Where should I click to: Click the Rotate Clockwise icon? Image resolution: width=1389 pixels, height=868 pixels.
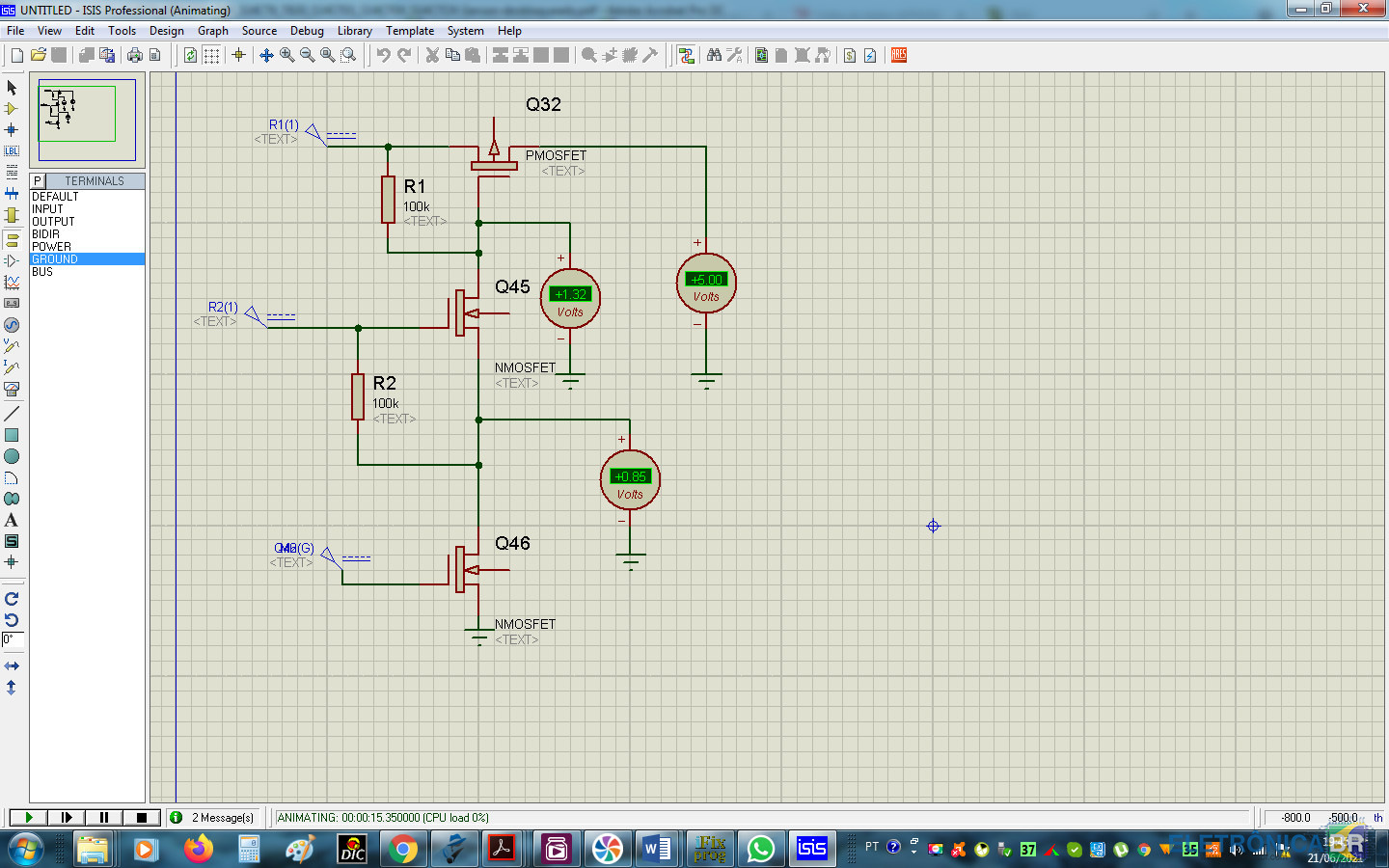click(12, 599)
